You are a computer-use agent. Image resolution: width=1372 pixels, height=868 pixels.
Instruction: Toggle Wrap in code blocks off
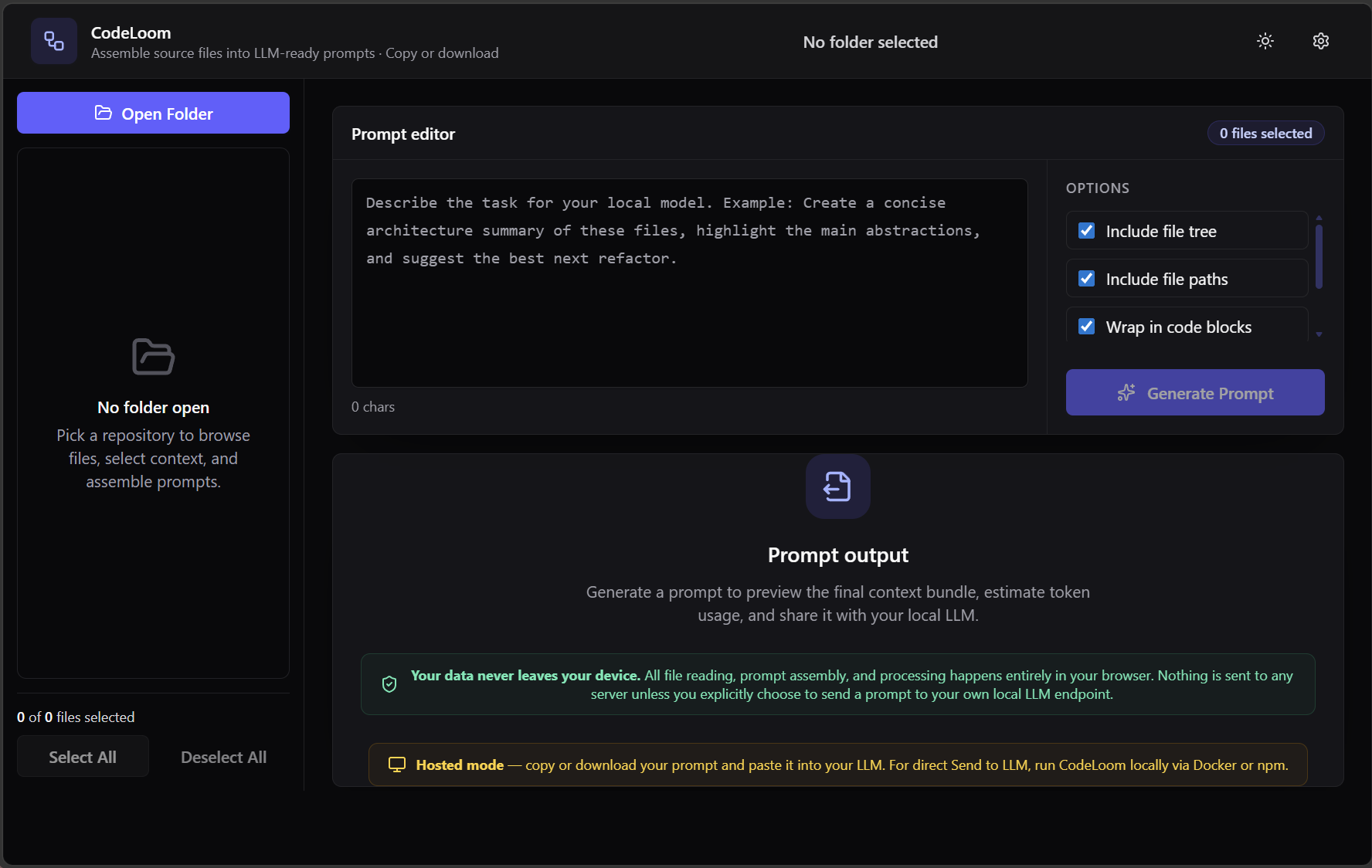pyautogui.click(x=1086, y=326)
